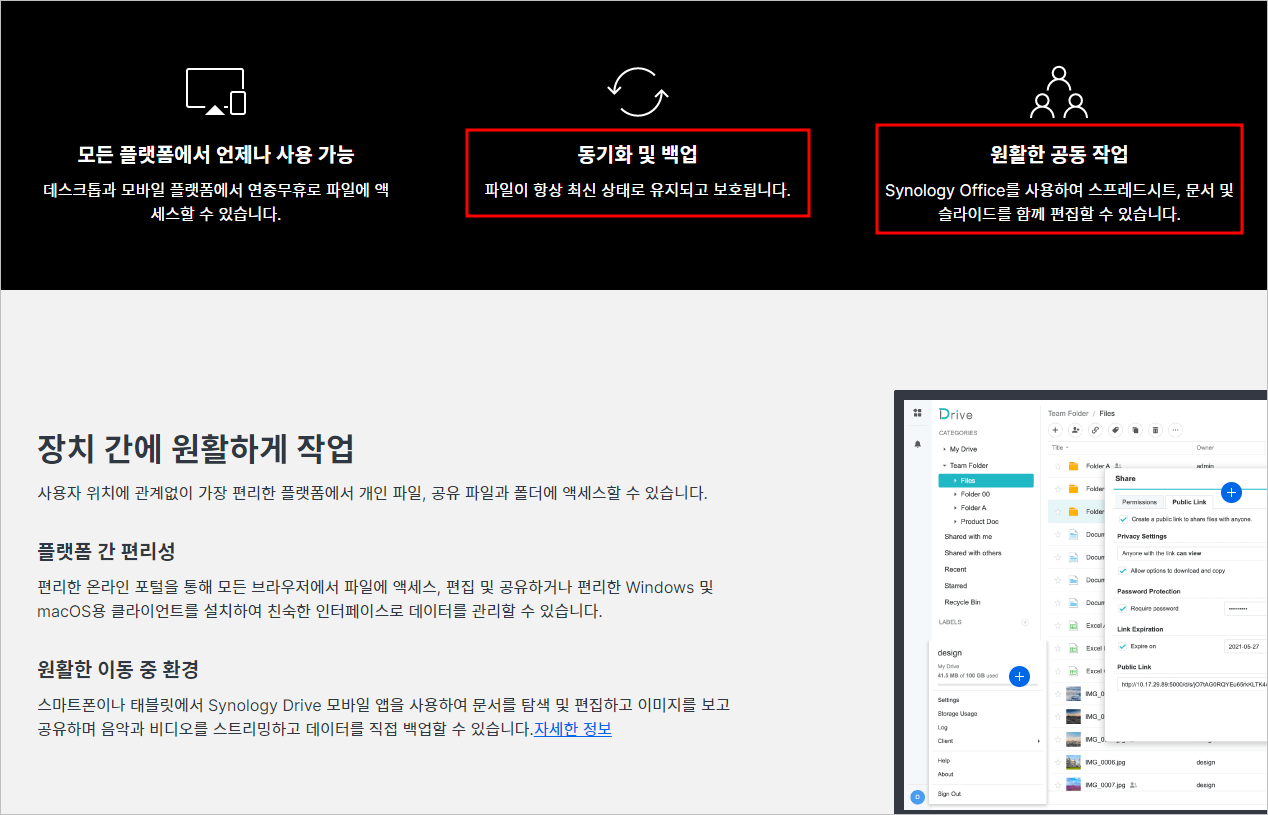Viewport: 1268px width, 815px height.
Task: Open the more options ellipsis icon
Action: (1176, 430)
